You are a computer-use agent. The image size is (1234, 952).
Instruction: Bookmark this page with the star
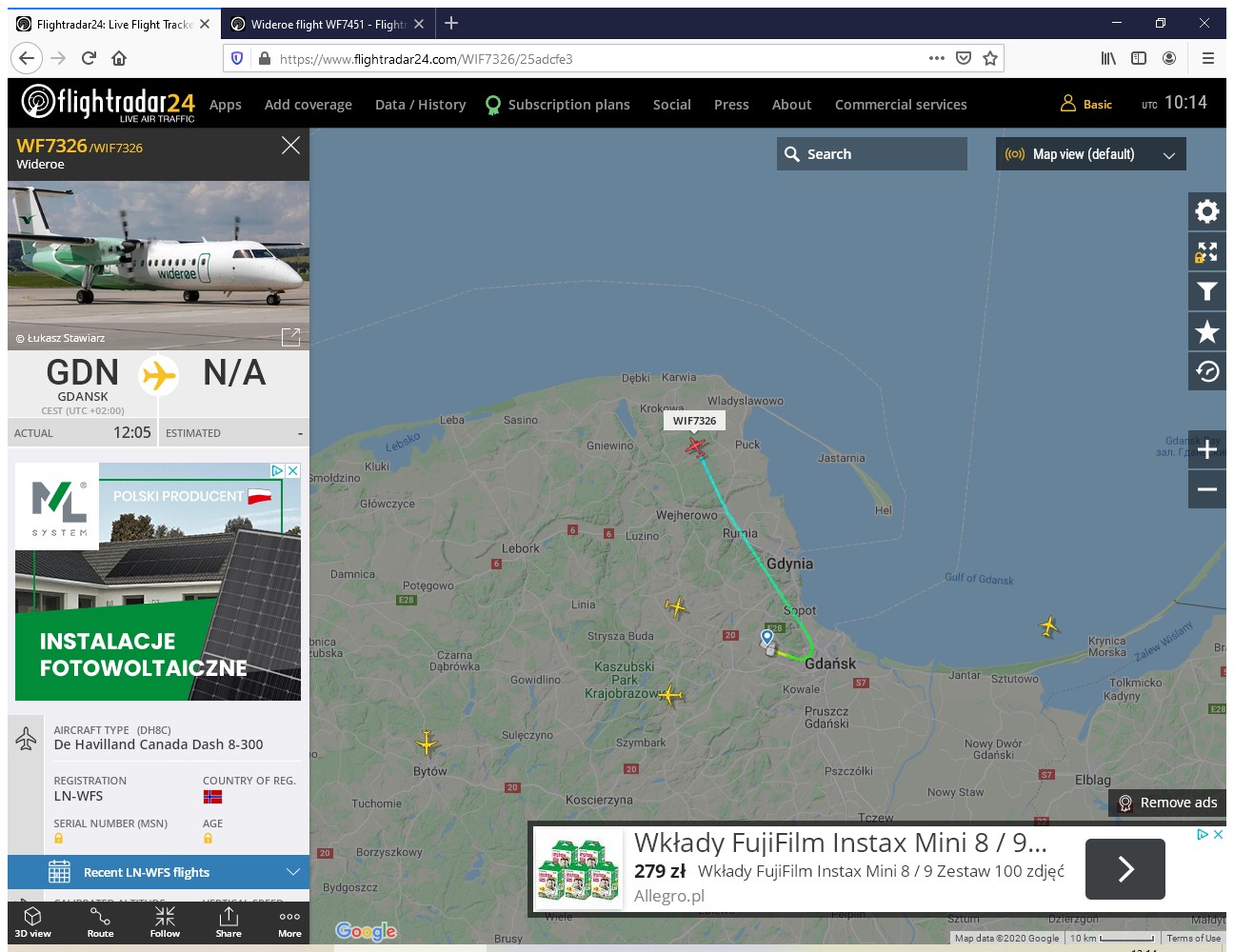point(990,58)
